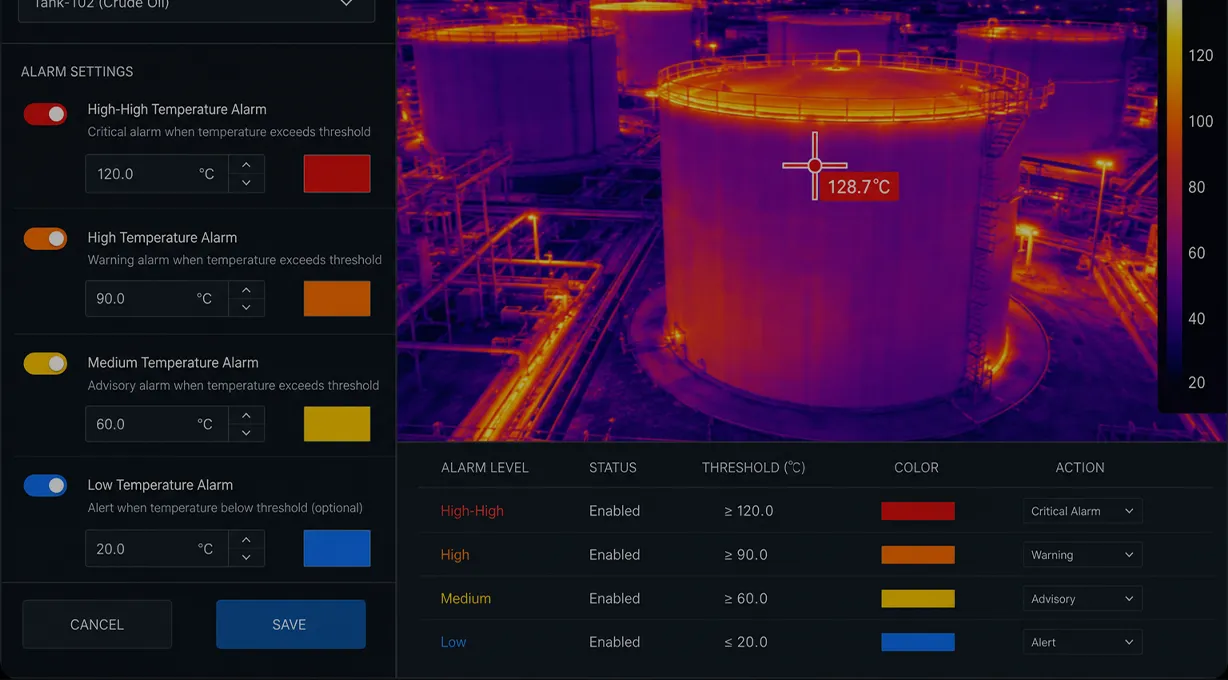Open the yellow Medium alarm color swatch
The width and height of the screenshot is (1228, 680).
coord(337,424)
